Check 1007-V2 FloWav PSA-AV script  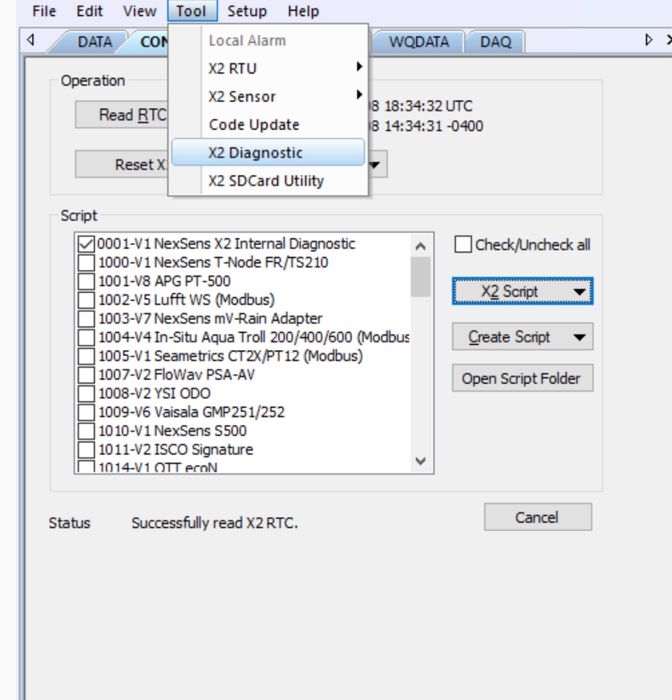pos(86,375)
